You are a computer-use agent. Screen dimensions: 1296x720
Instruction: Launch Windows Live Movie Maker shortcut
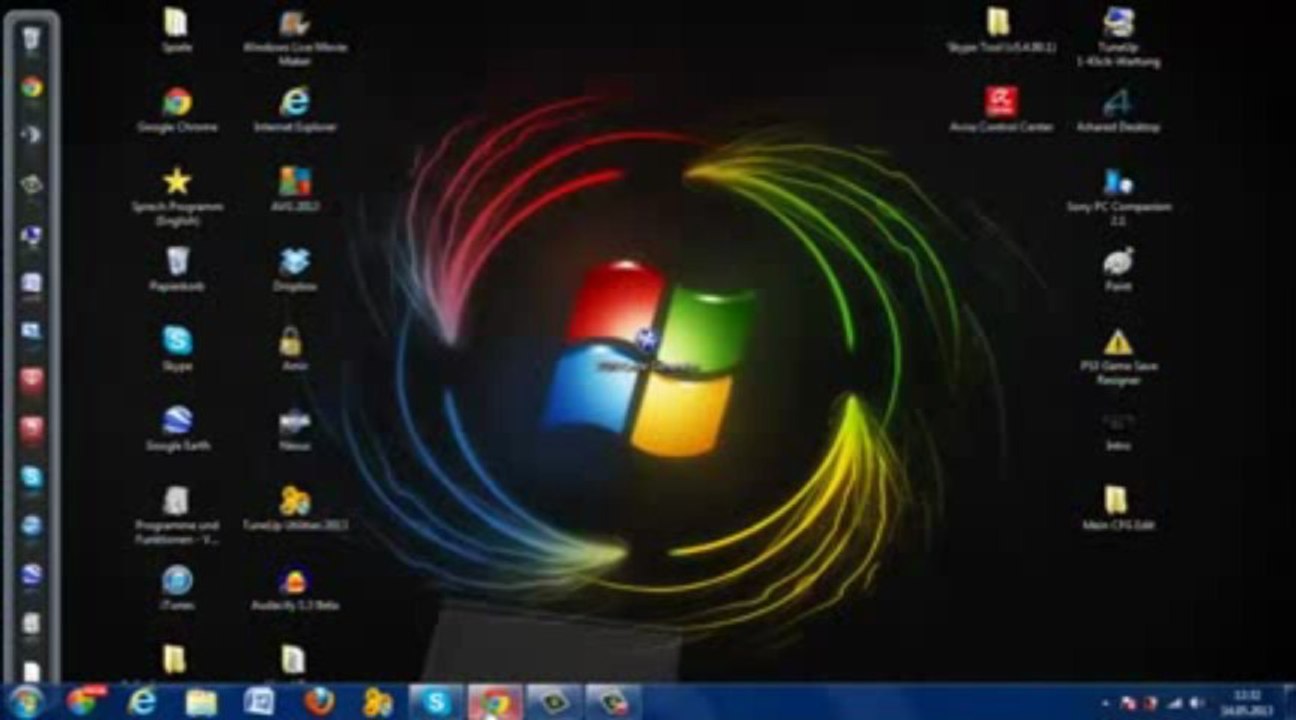(293, 36)
